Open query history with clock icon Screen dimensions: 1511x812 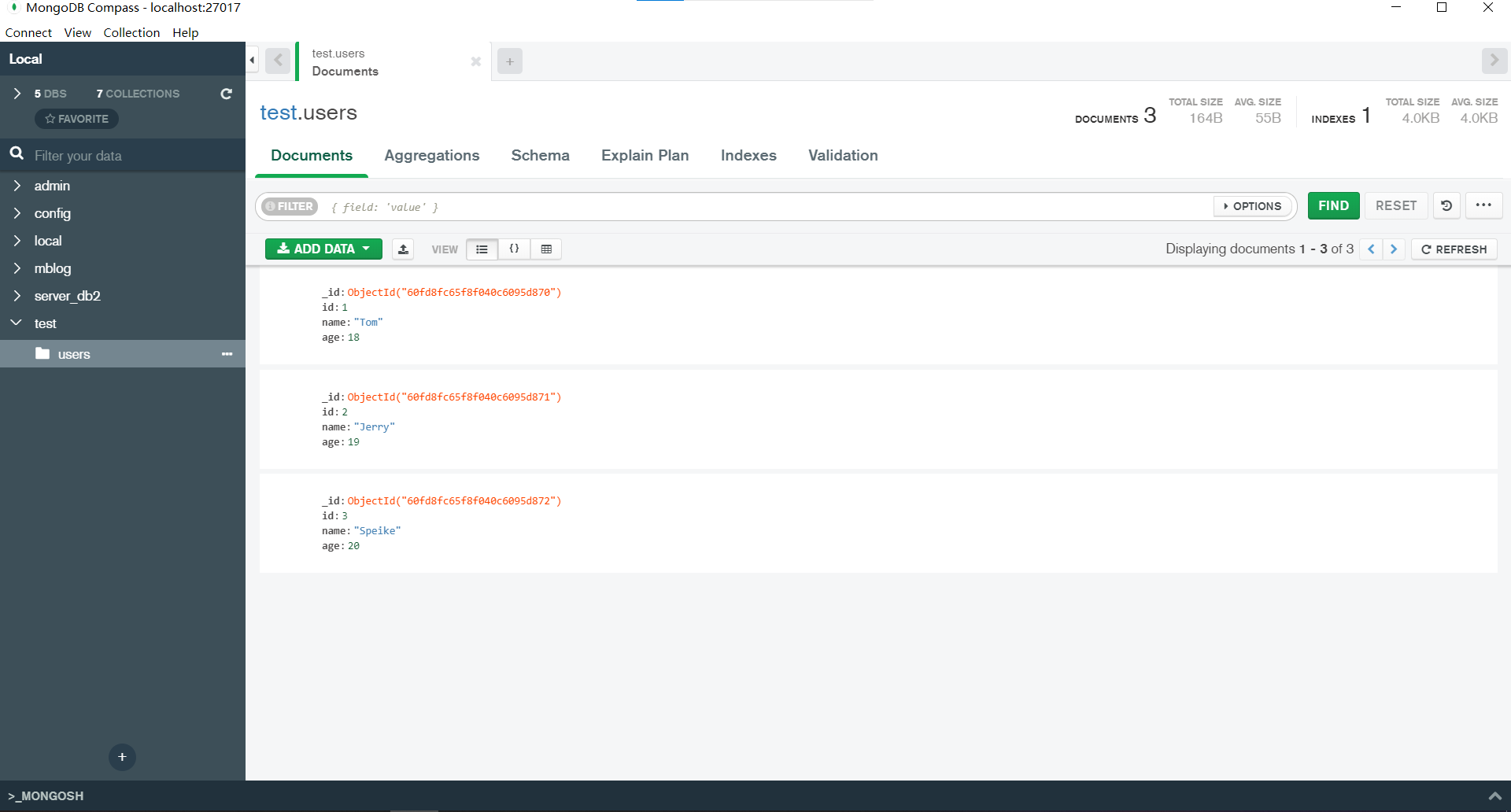[1446, 205]
